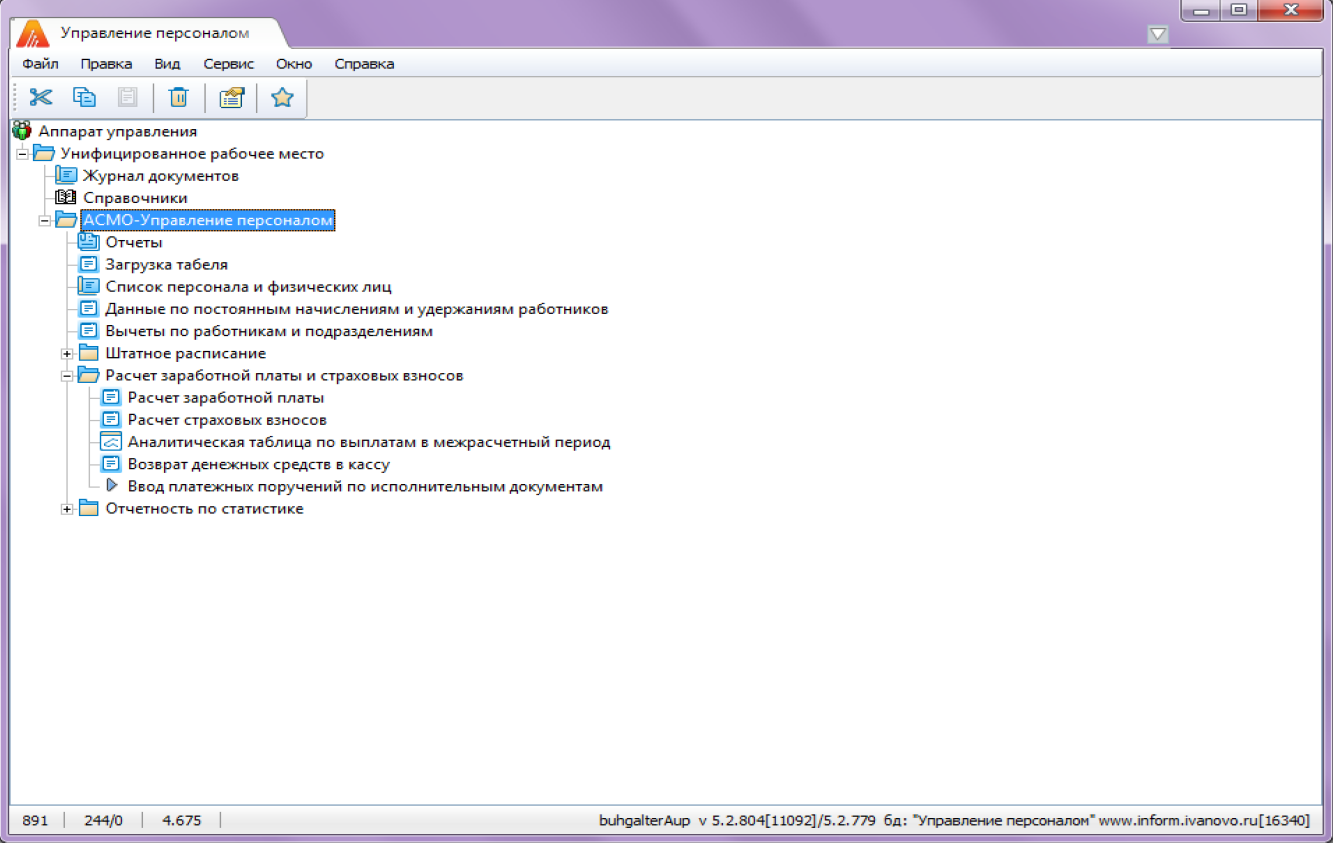Click the 4.675 status bar value
1333x843 pixels.
click(x=182, y=820)
